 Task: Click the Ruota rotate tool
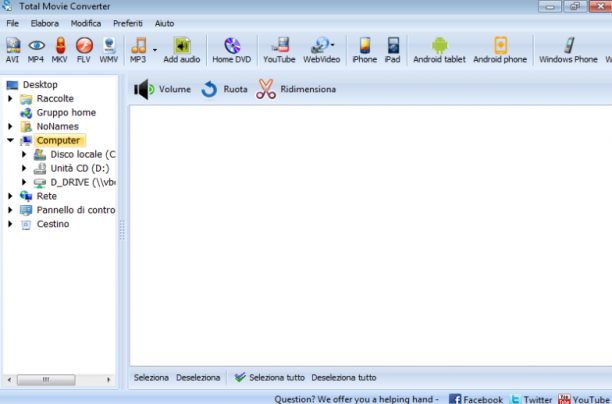[x=224, y=89]
